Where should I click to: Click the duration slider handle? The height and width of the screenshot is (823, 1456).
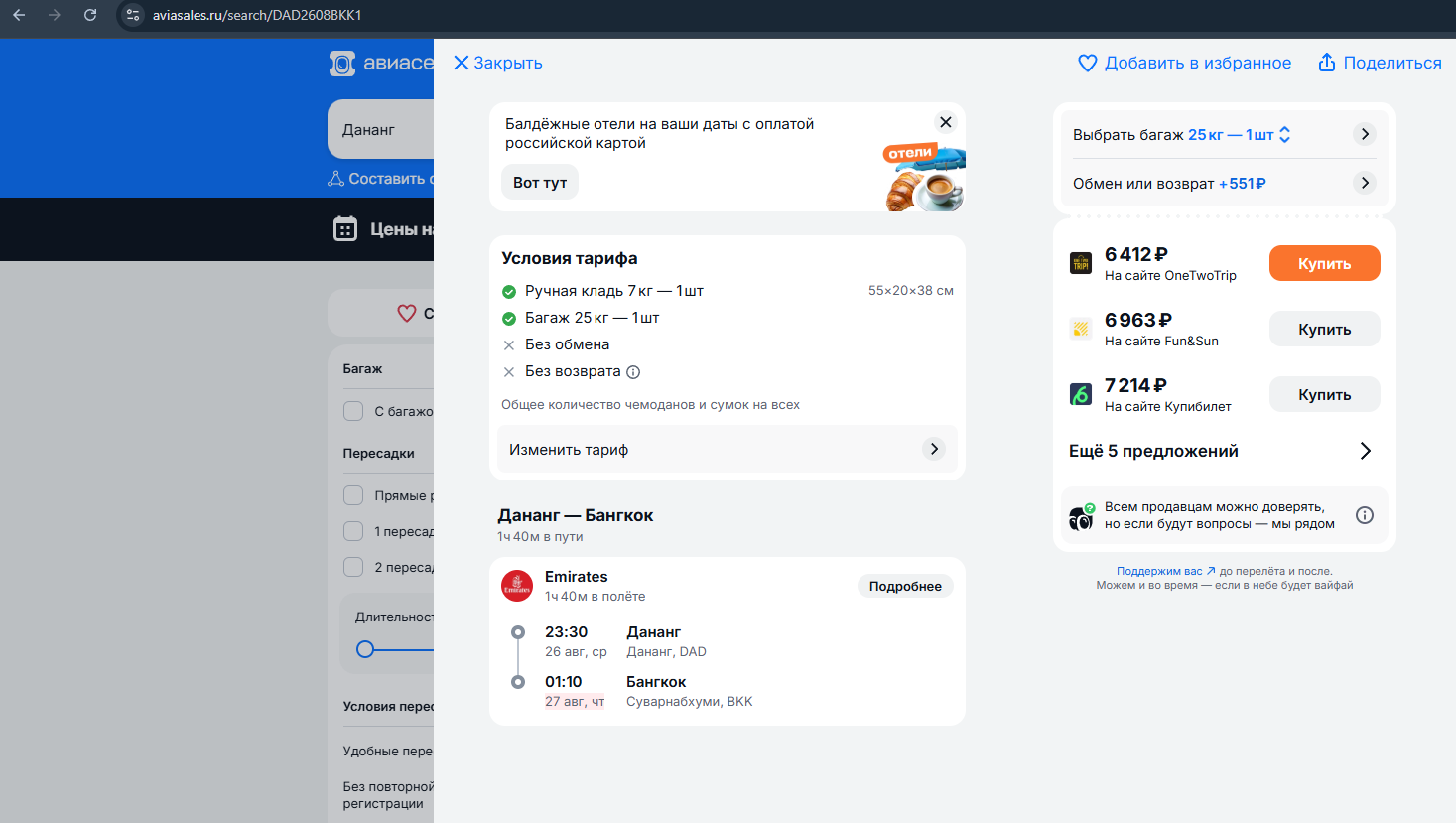click(x=365, y=649)
